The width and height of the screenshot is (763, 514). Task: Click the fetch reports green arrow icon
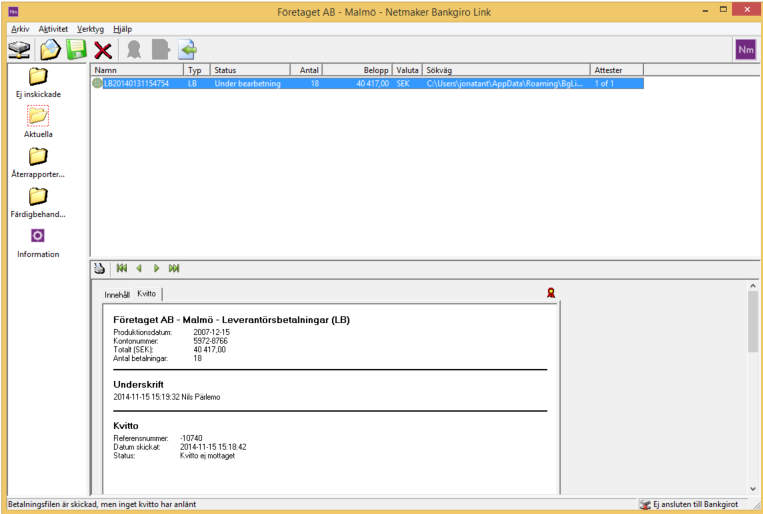coord(187,50)
